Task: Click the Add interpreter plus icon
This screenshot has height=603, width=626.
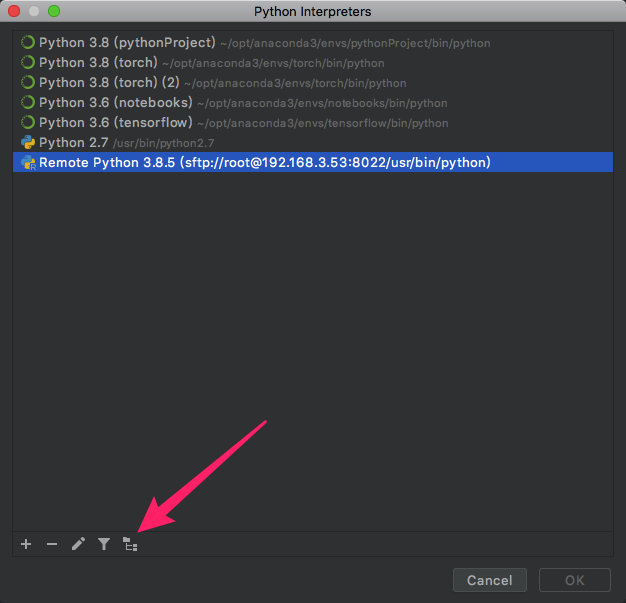Action: point(26,544)
